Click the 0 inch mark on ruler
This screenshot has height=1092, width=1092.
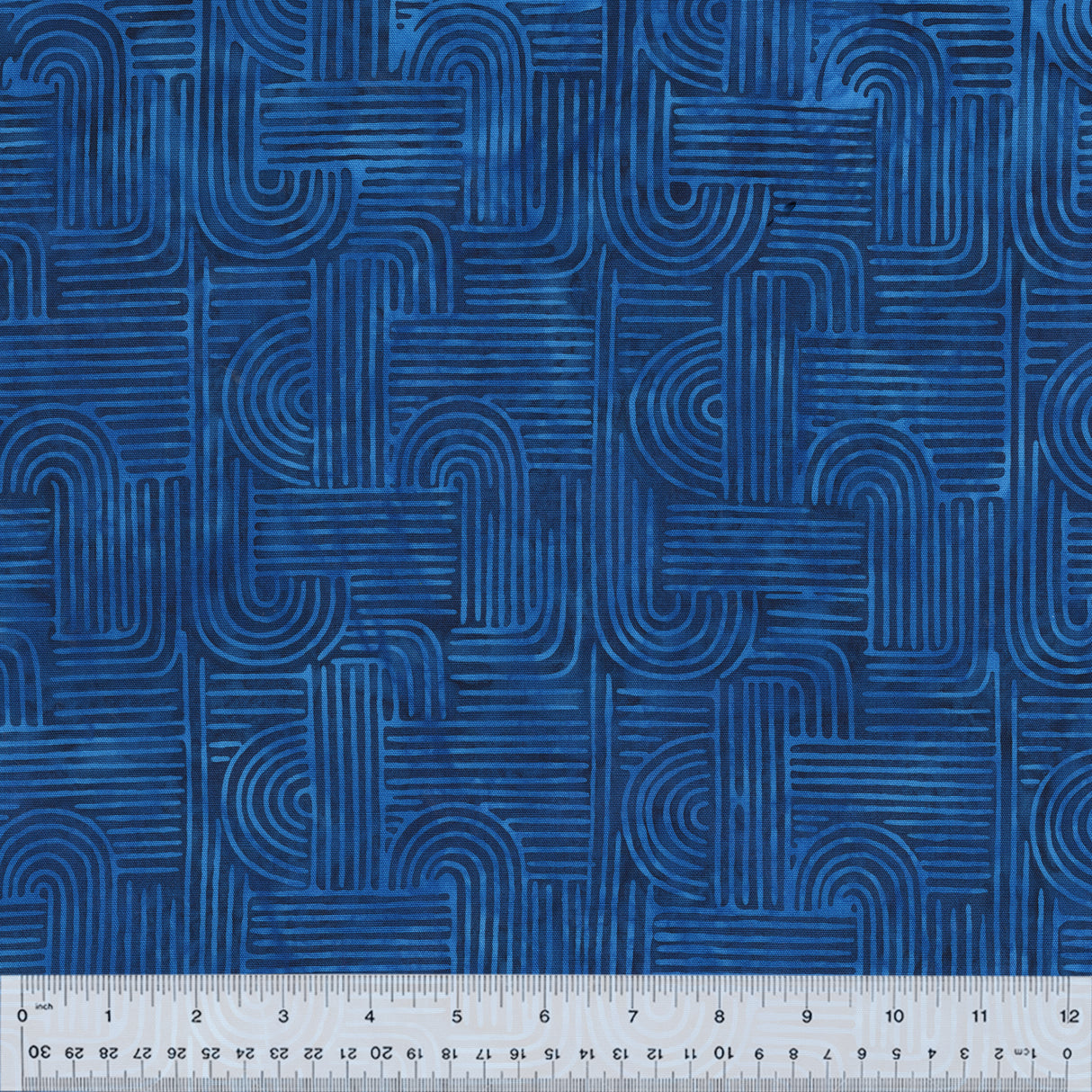[22, 1016]
